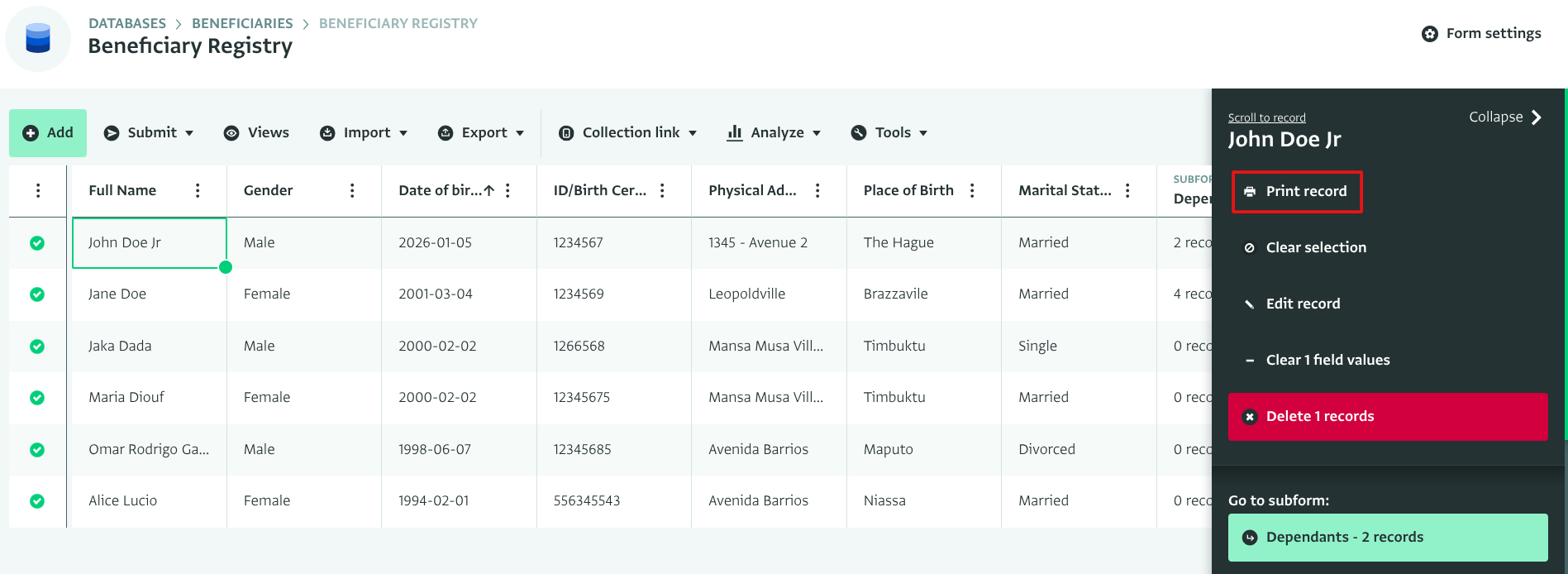The height and width of the screenshot is (574, 1568).
Task: Open column menu for Full Name
Action: click(x=198, y=191)
